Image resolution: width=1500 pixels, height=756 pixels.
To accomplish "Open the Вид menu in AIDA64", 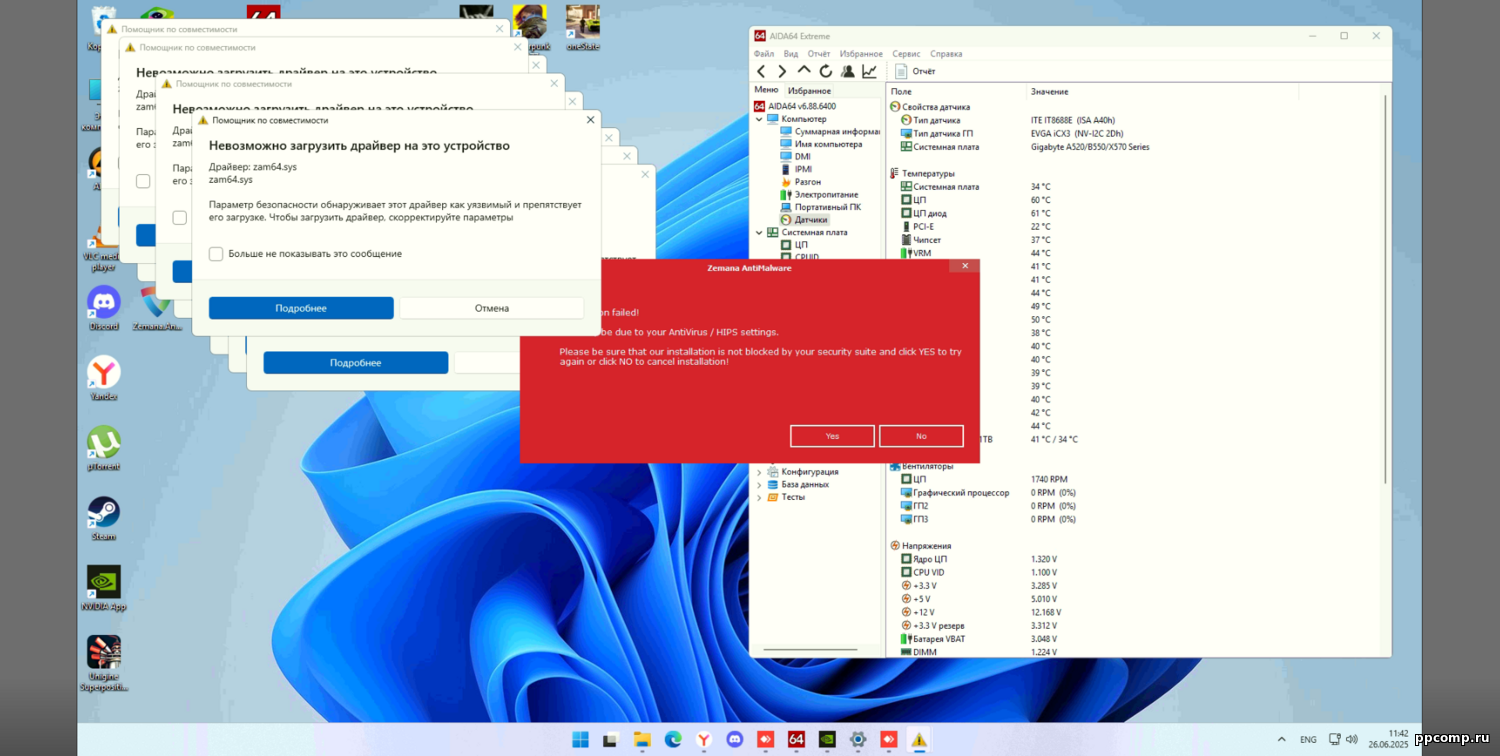I will [791, 54].
